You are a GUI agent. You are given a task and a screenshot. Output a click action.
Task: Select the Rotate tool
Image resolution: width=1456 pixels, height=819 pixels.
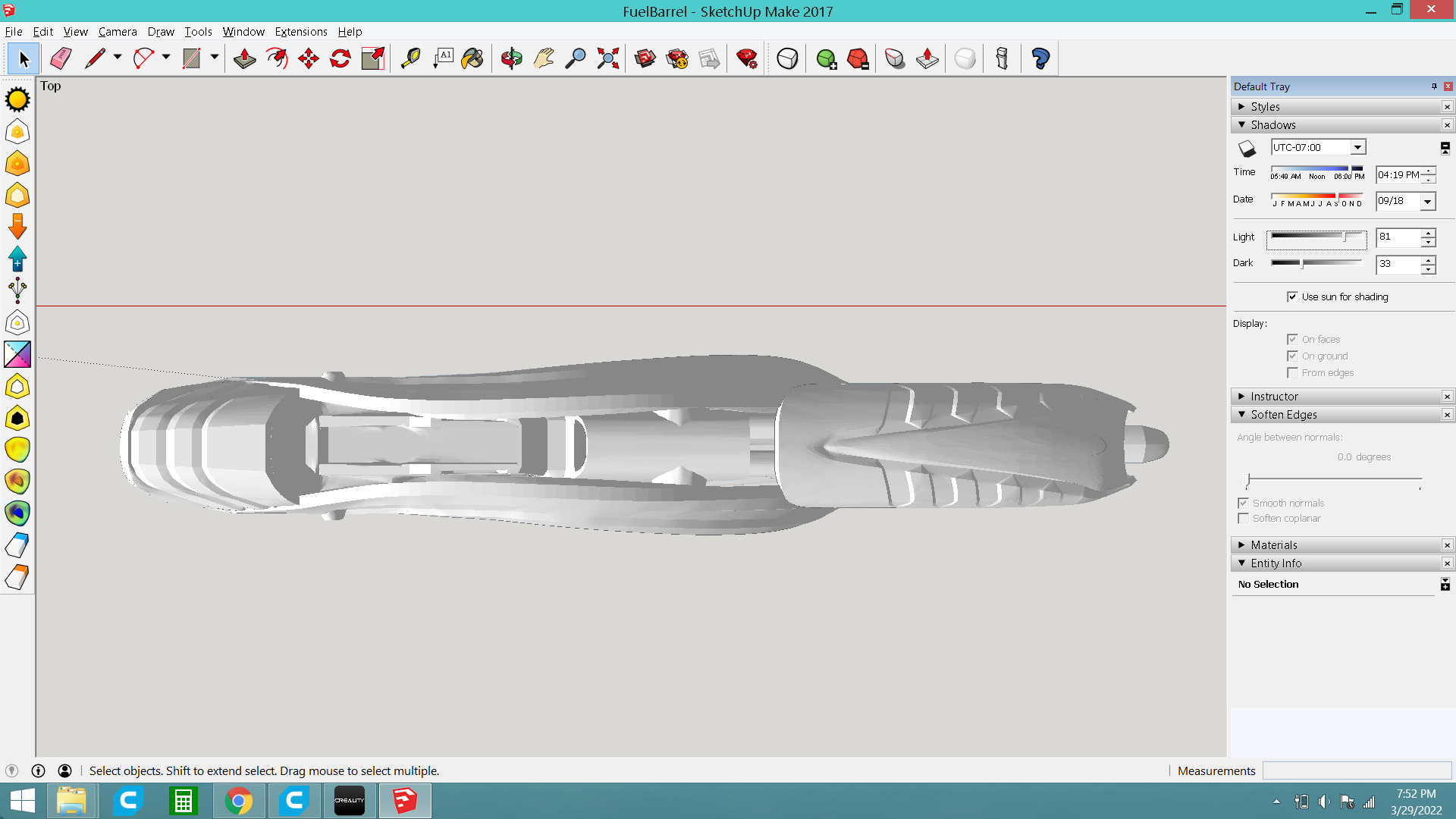[x=340, y=58]
